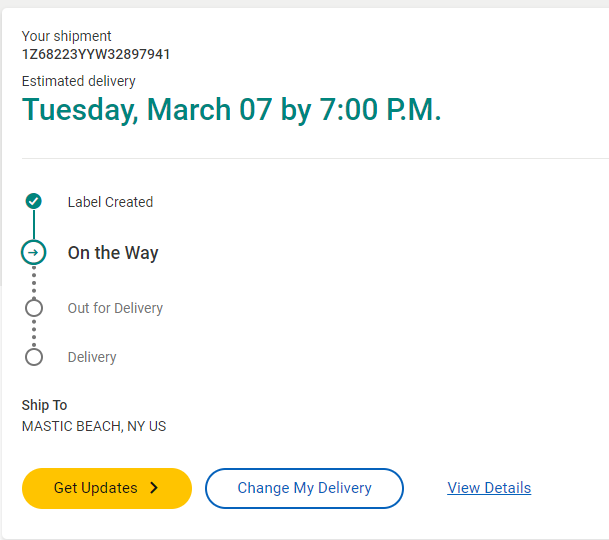Screen dimensions: 609x540
Task: Click the Delivery step circle marker
Action: coord(34,357)
